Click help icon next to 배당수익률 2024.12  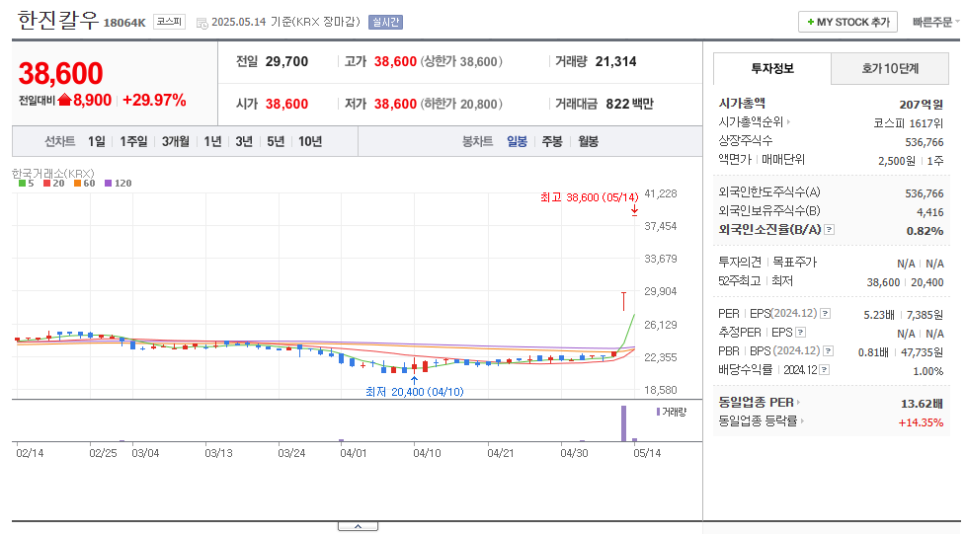click(824, 370)
